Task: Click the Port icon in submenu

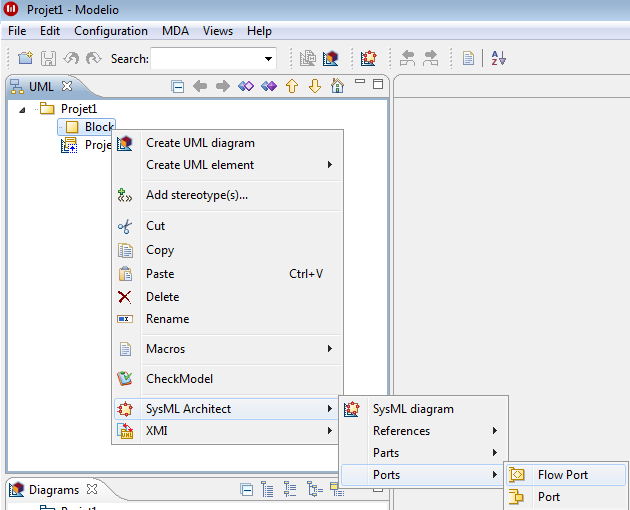Action: 516,497
